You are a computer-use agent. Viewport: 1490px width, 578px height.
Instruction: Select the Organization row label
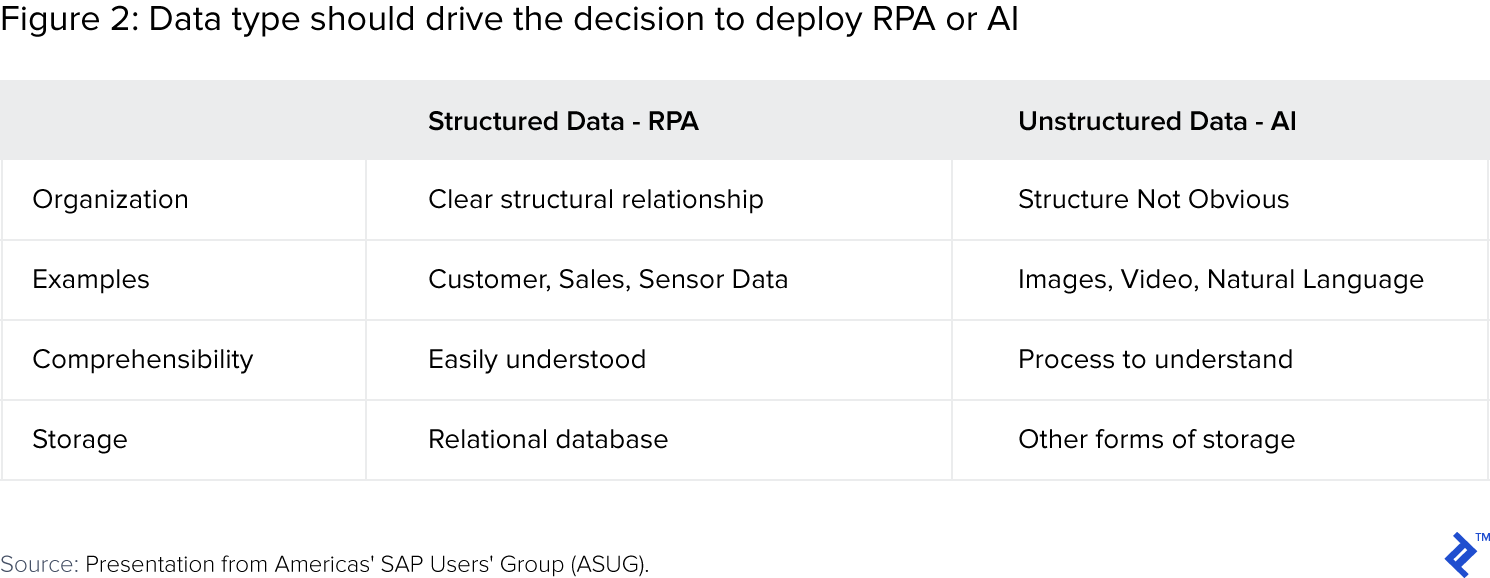point(110,199)
